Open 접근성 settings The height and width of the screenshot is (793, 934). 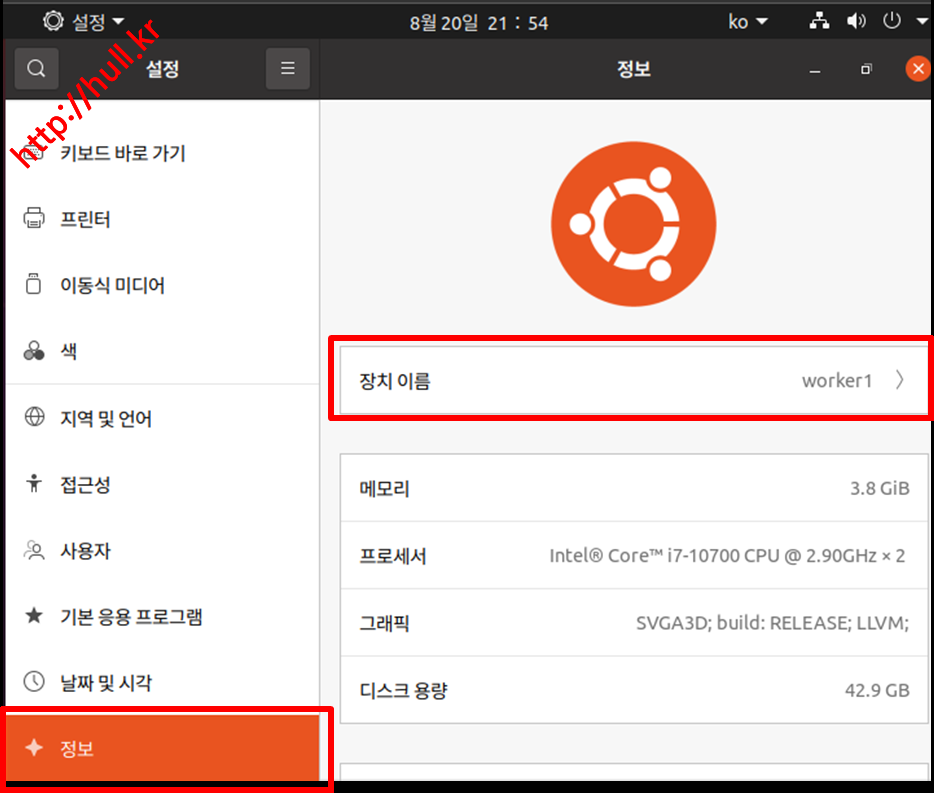162,484
